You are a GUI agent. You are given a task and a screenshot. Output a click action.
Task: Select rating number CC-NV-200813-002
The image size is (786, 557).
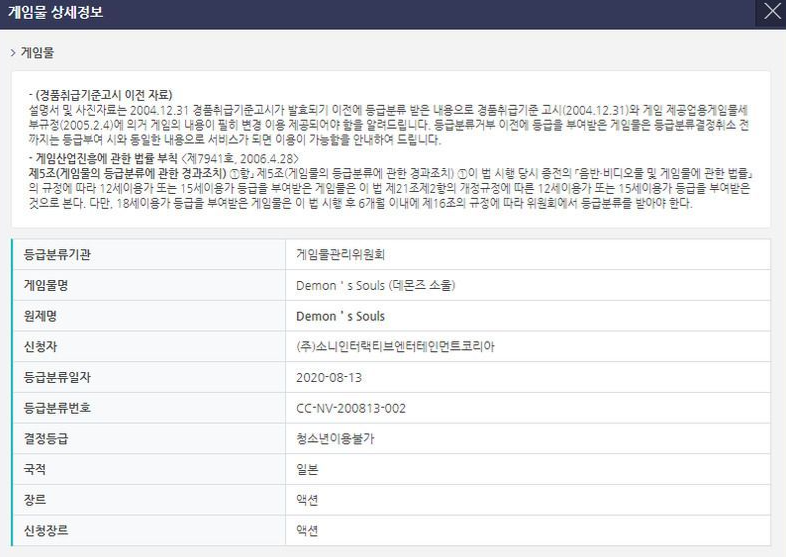(x=351, y=409)
